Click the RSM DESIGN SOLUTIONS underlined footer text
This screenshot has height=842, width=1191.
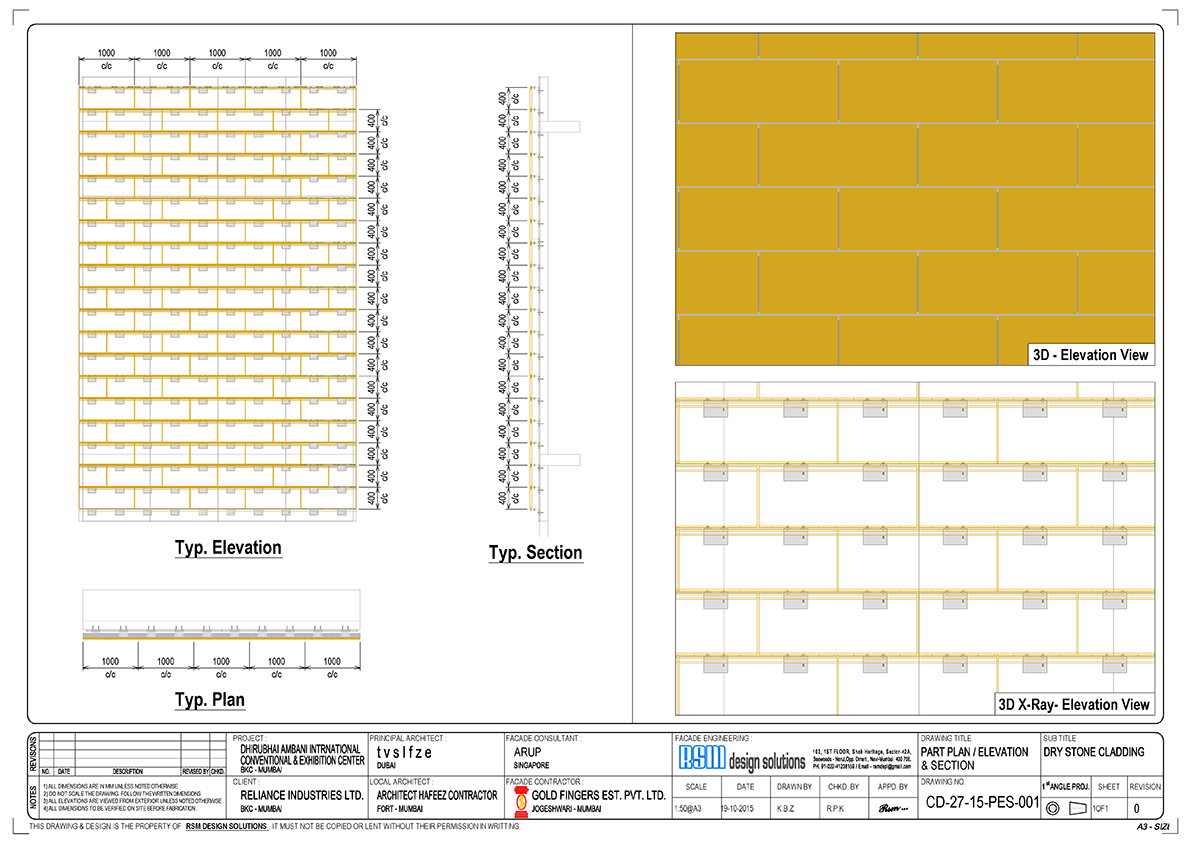[227, 828]
